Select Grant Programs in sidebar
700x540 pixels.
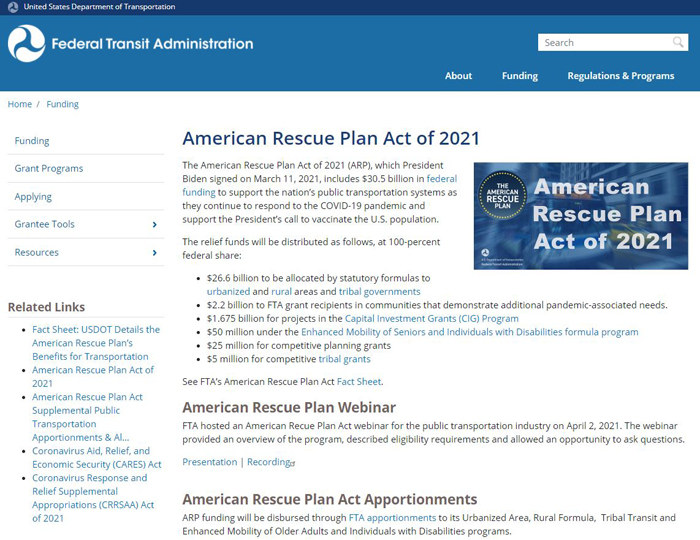tap(49, 168)
